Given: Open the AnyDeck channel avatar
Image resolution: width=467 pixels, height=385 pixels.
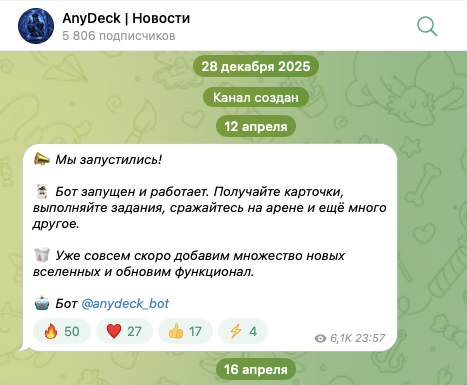Looking at the screenshot, I should point(36,26).
